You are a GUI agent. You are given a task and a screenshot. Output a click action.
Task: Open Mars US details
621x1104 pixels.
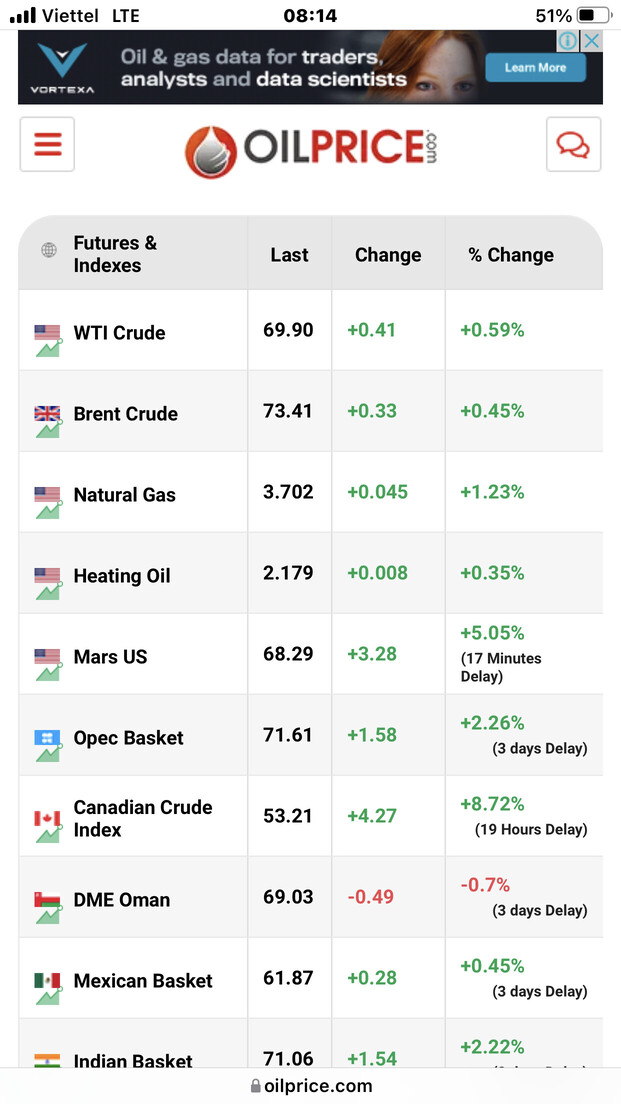[x=110, y=657]
